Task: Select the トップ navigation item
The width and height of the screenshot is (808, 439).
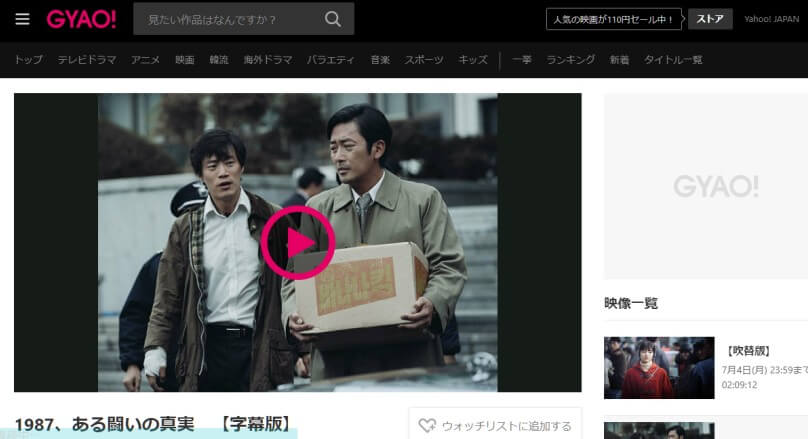Action: [28, 60]
